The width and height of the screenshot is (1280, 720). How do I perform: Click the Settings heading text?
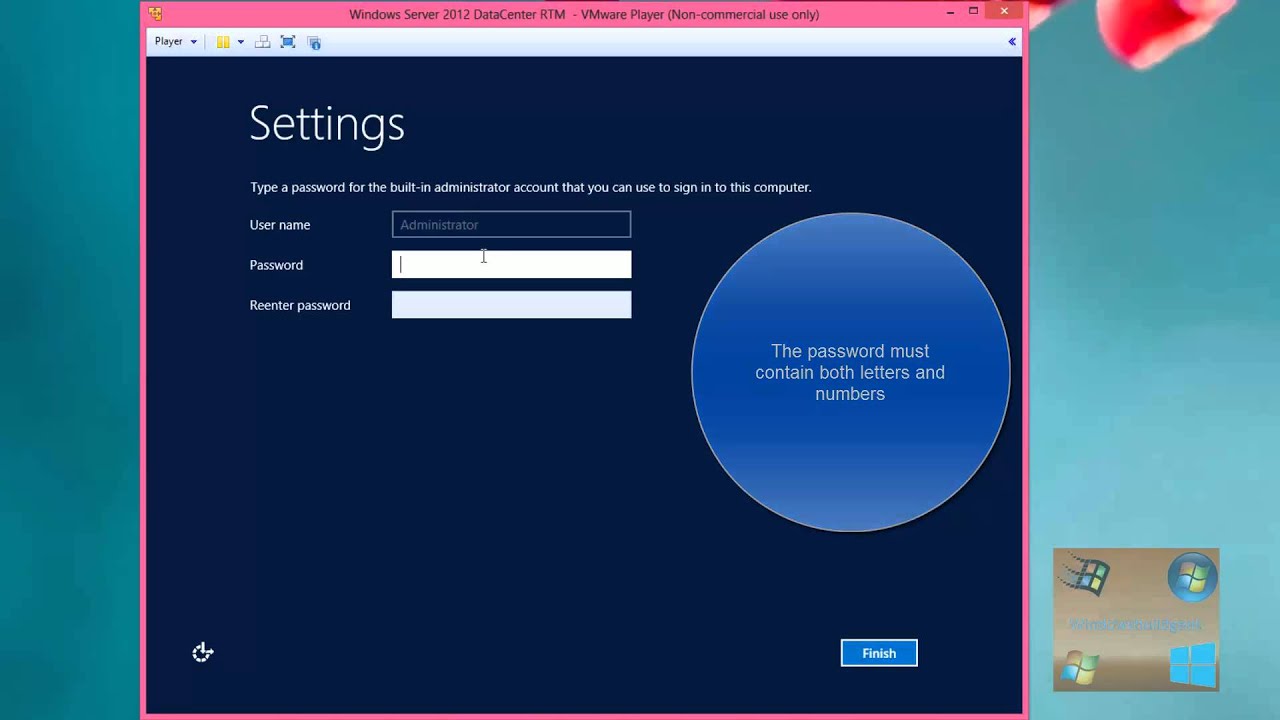tap(327, 125)
